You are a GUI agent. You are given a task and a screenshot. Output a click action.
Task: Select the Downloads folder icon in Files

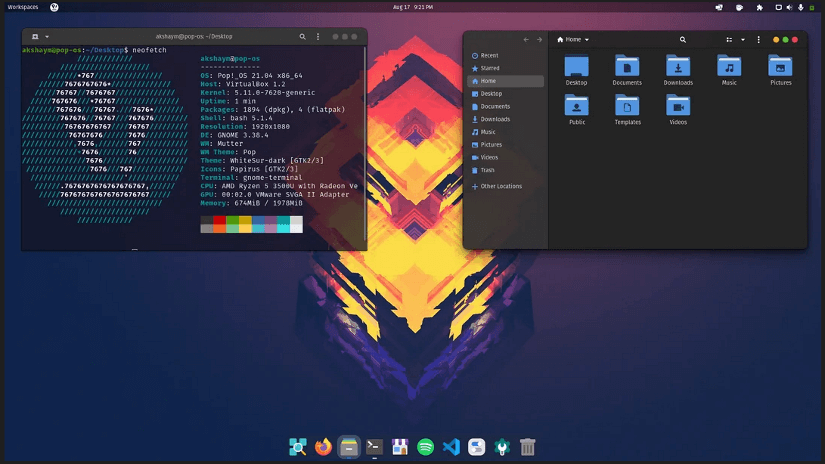click(x=678, y=66)
